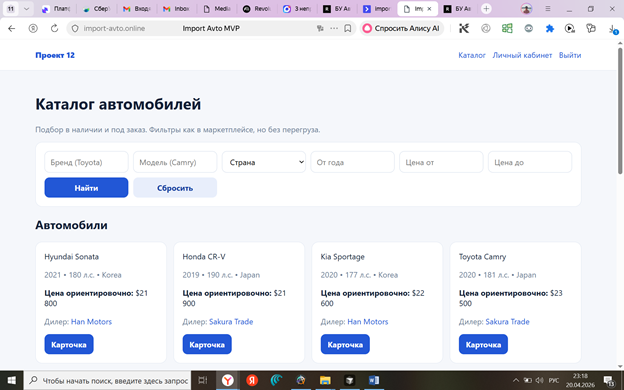This screenshot has width=624, height=390.
Task: Expand the tab list chevron
Action: 26,8
